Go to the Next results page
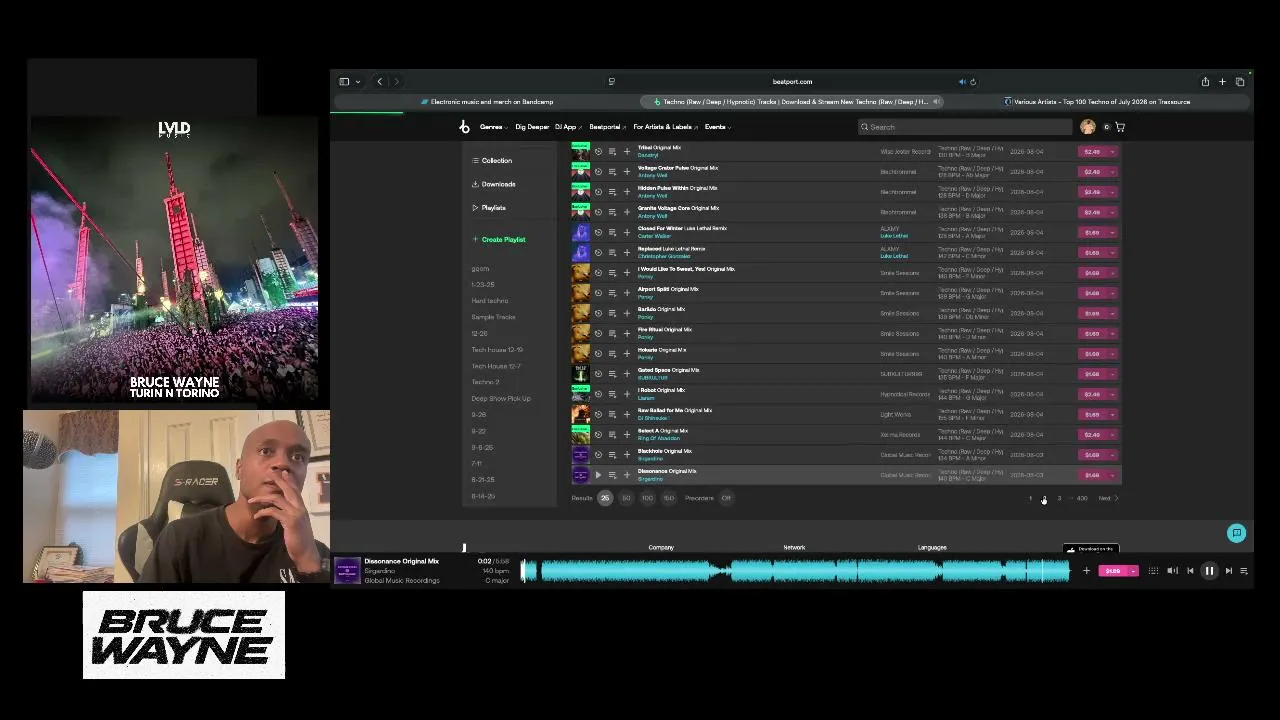Viewport: 1280px width, 720px height. (x=1107, y=498)
